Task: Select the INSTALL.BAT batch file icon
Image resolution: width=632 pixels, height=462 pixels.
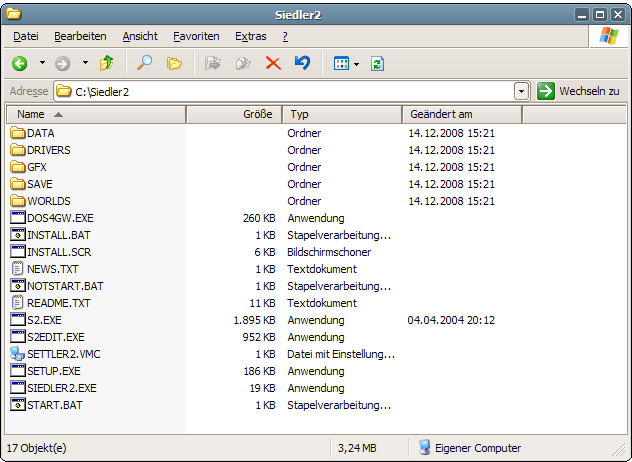Action: tap(18, 234)
